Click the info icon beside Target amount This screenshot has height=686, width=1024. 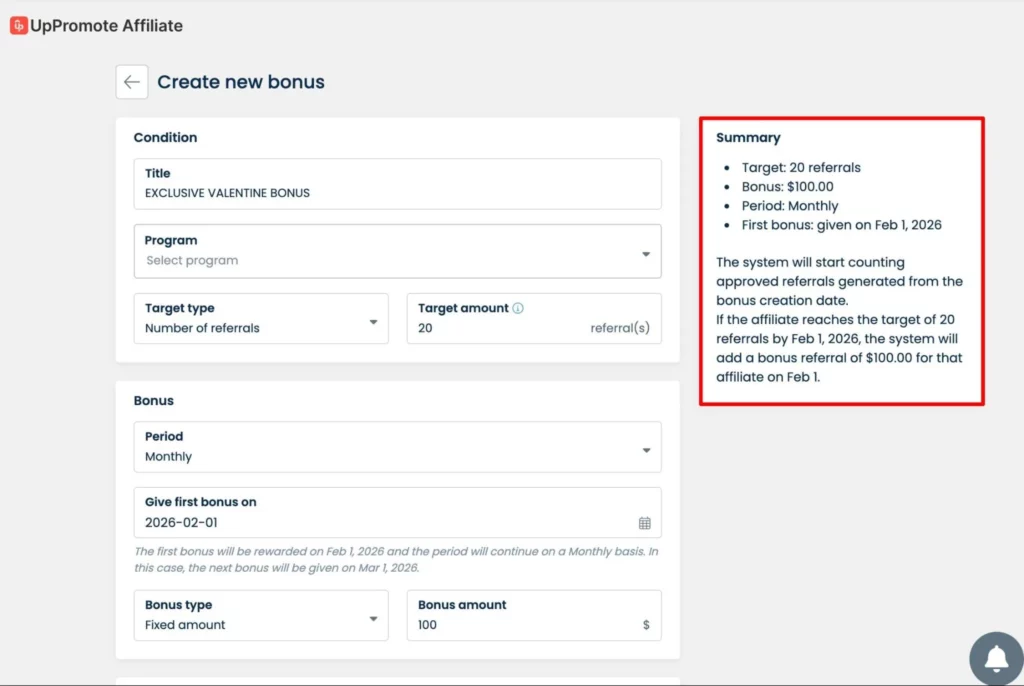click(518, 308)
